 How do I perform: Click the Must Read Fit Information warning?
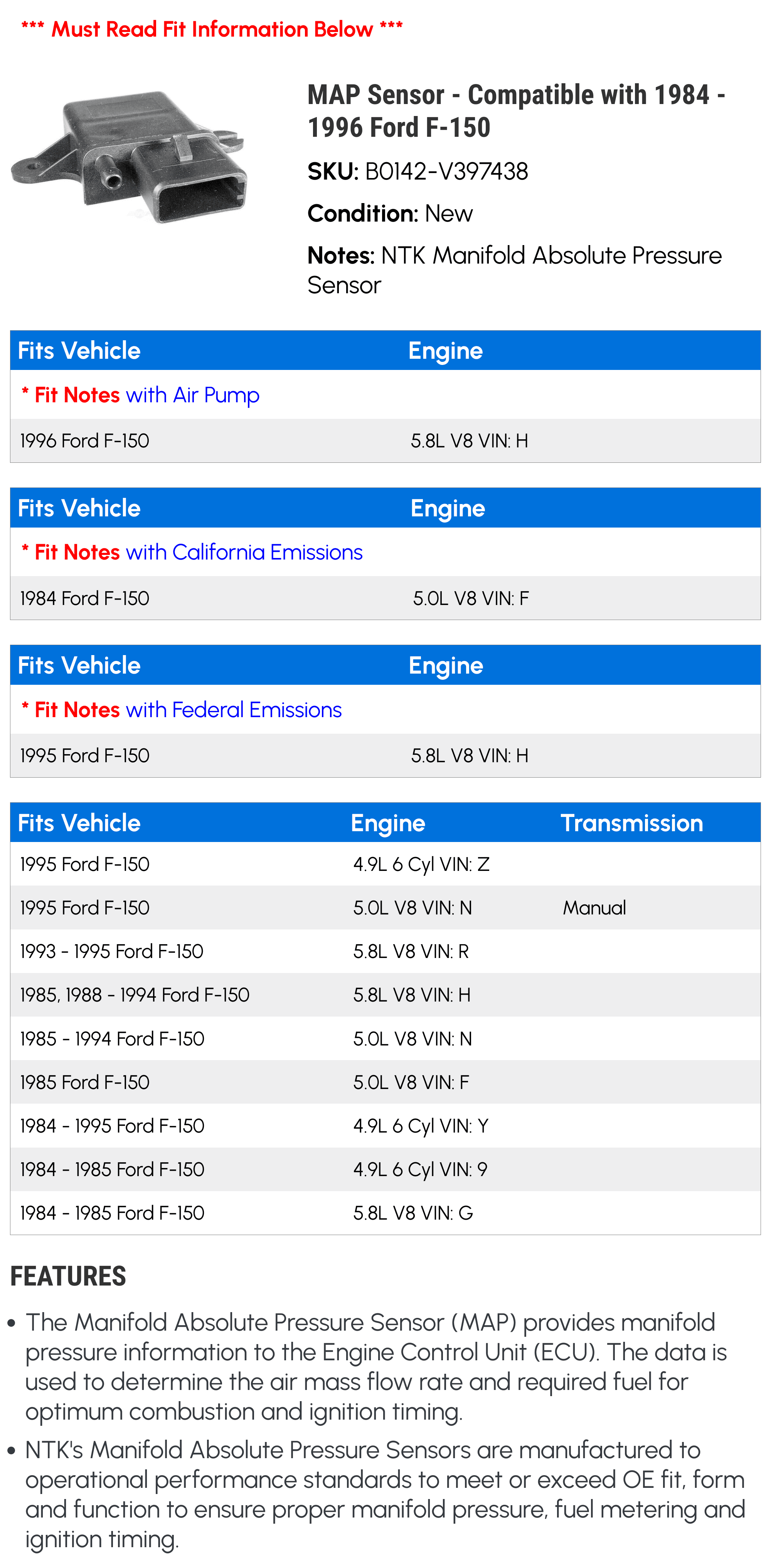click(x=212, y=29)
